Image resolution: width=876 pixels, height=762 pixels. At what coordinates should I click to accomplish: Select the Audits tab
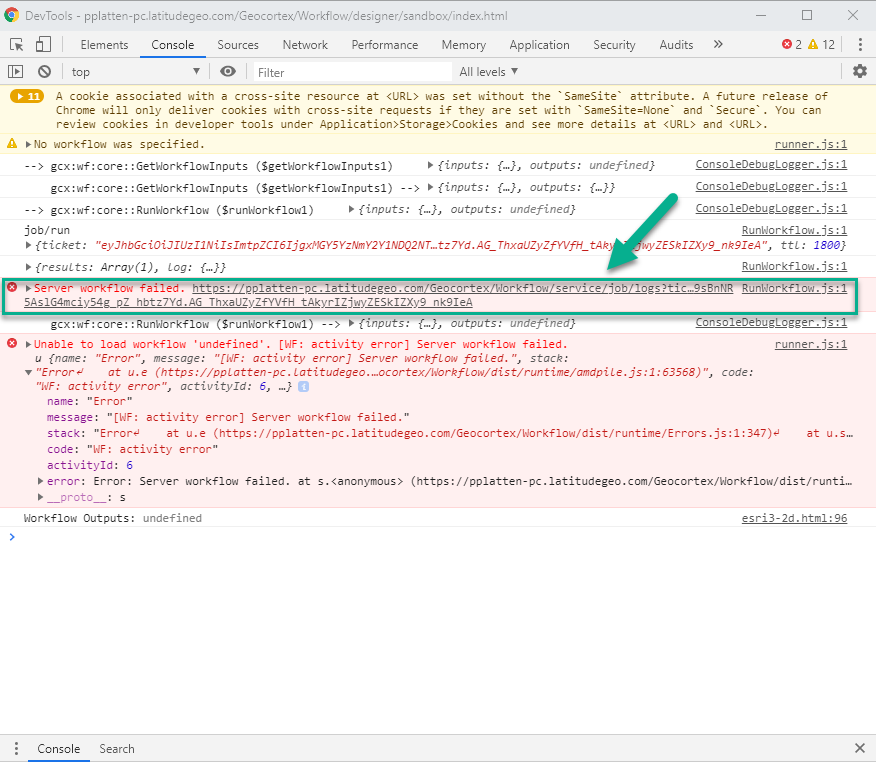(x=676, y=45)
